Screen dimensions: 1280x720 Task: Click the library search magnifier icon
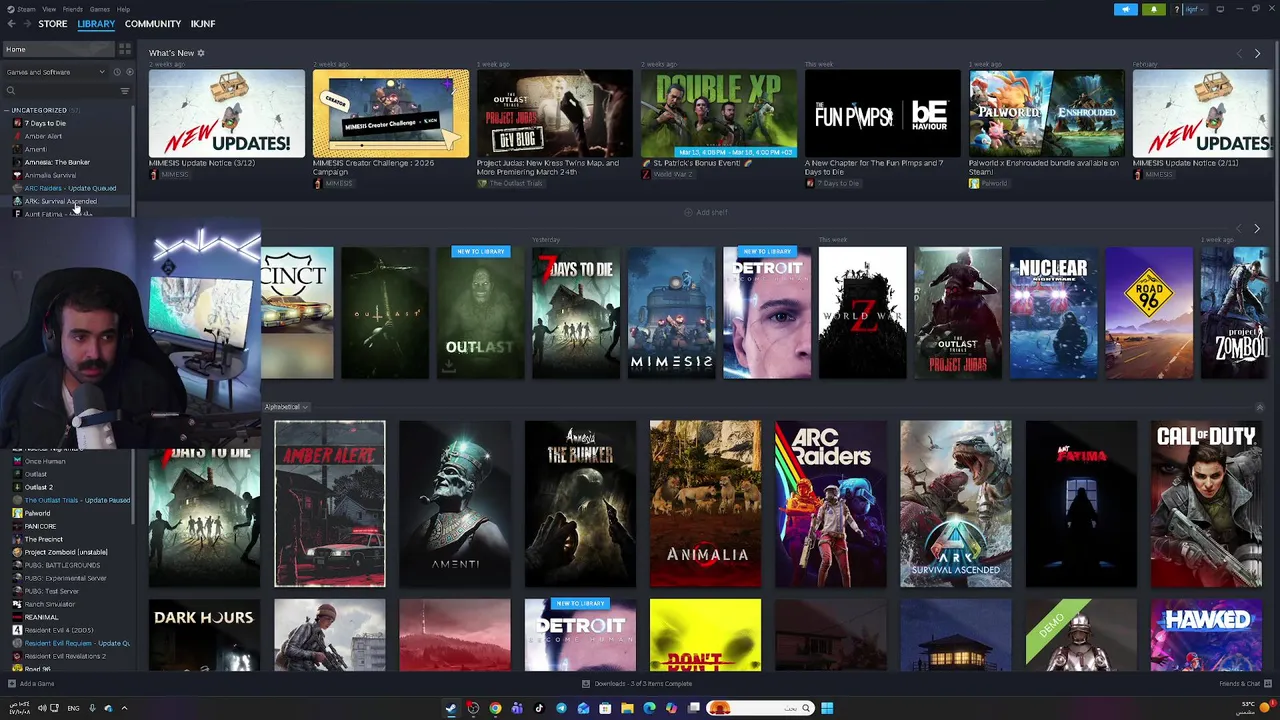coord(11,91)
